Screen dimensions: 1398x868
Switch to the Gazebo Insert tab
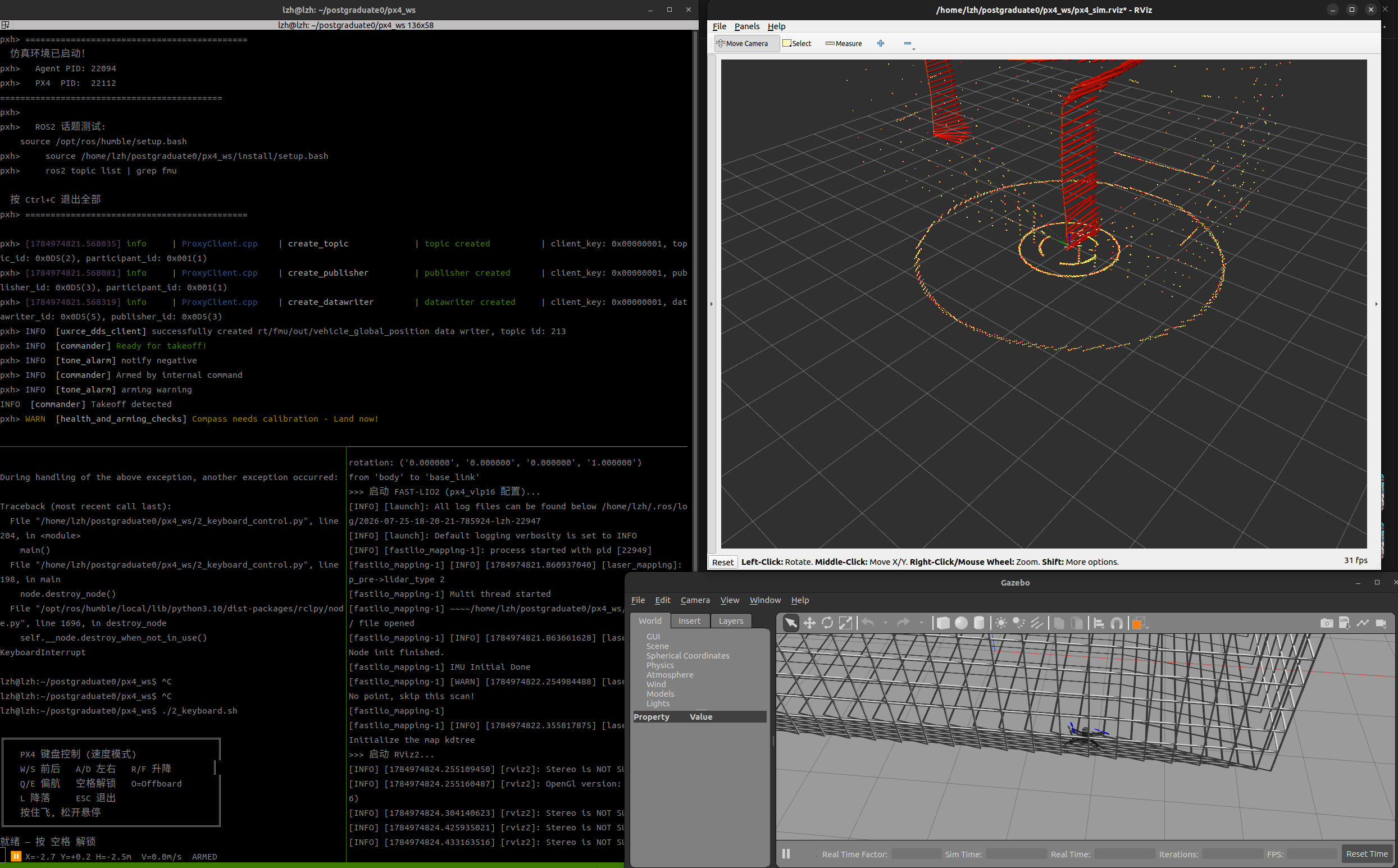pyautogui.click(x=689, y=621)
